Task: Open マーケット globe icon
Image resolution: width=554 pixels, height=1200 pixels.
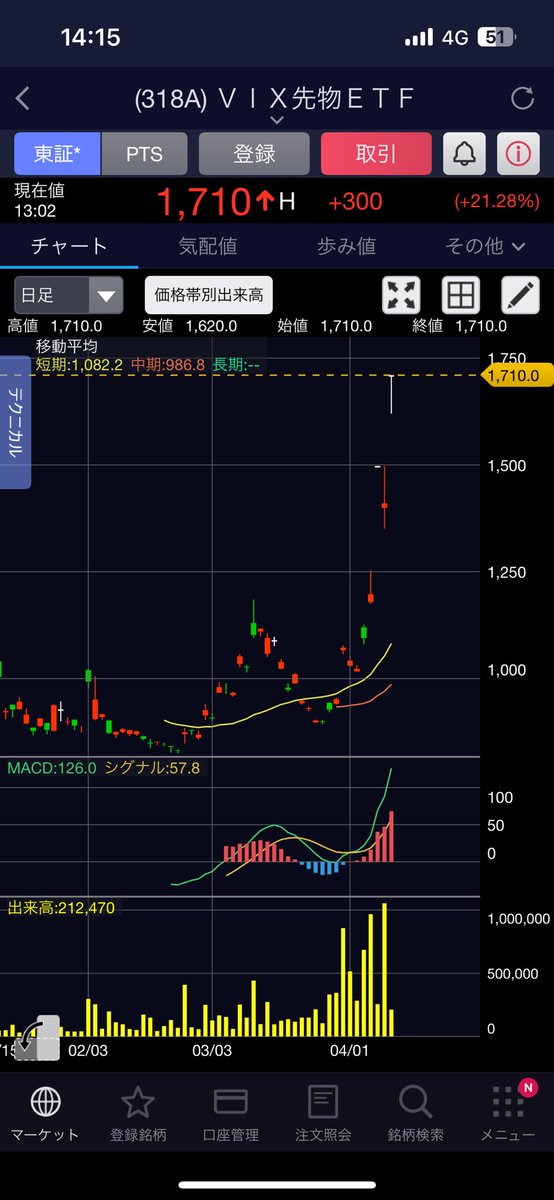Action: [44, 1102]
